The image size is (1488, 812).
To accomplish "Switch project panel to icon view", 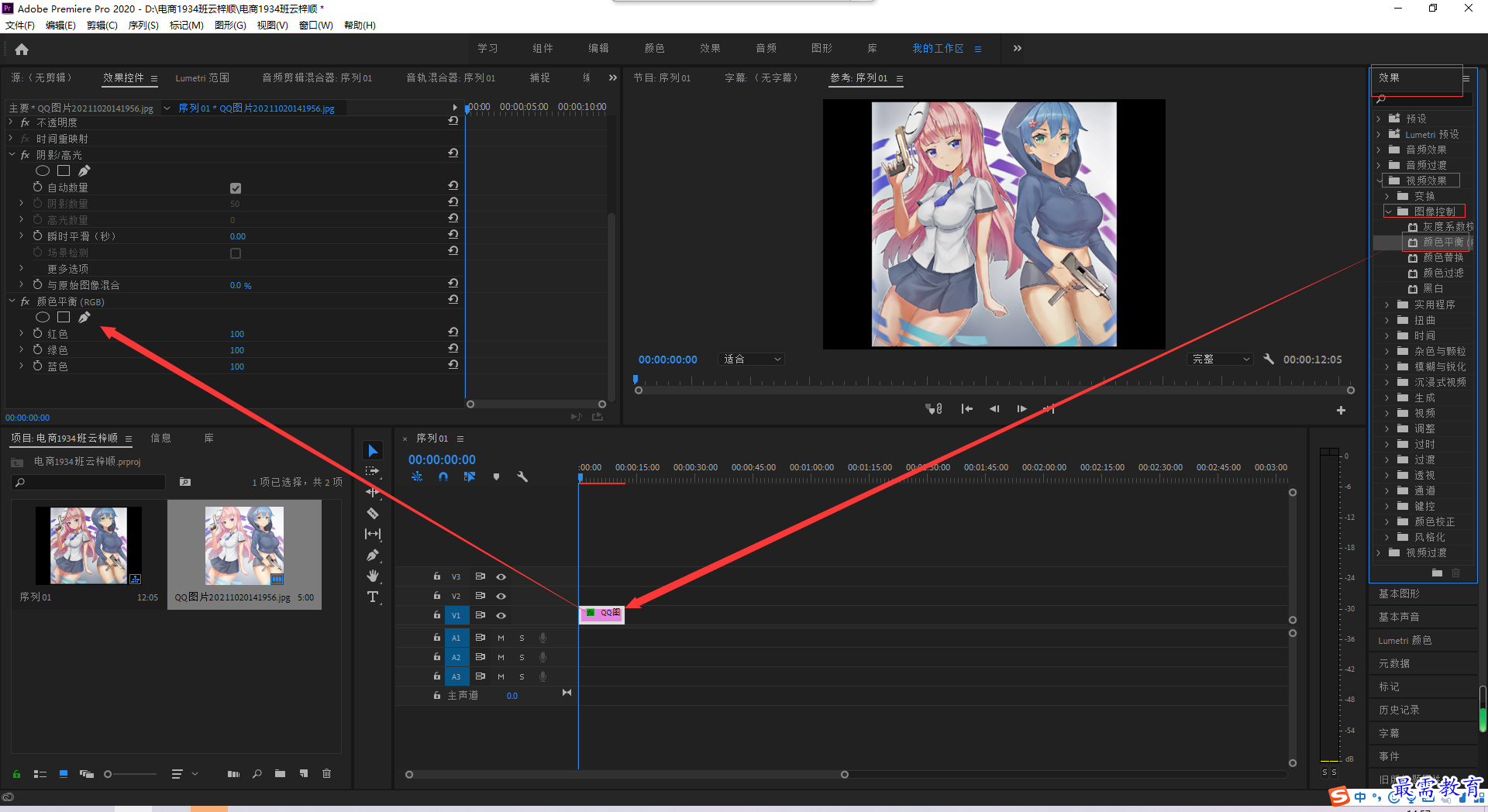I will (64, 773).
